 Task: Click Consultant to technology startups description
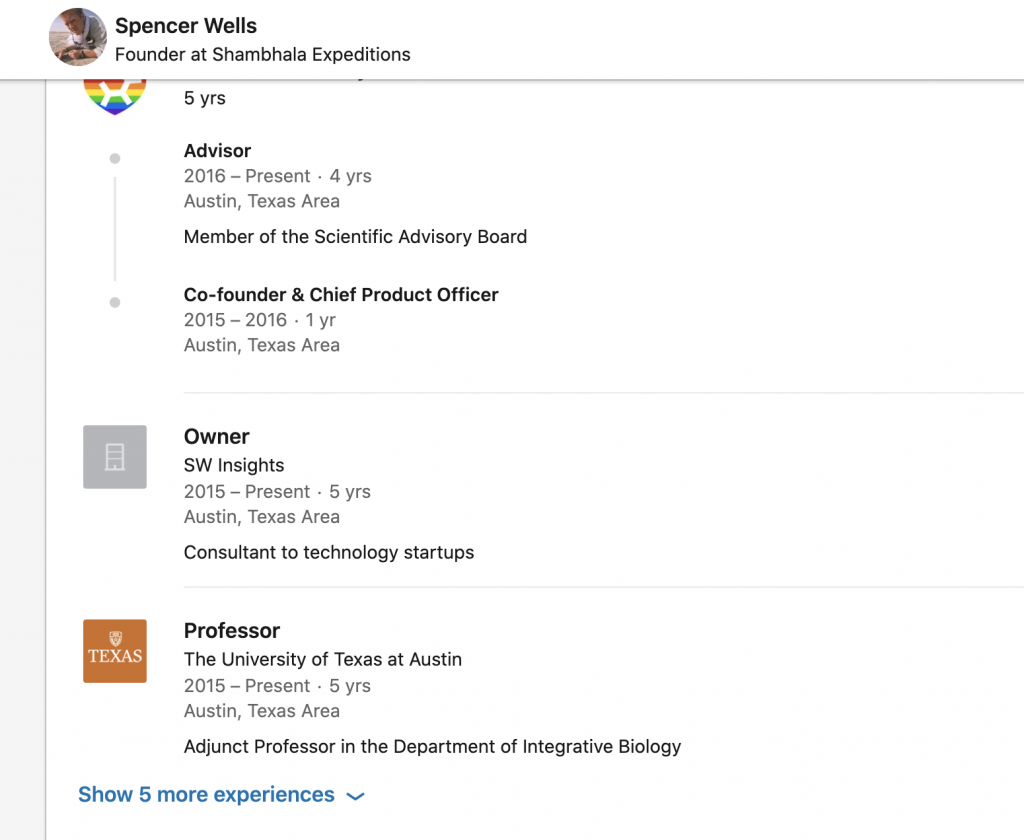point(329,552)
